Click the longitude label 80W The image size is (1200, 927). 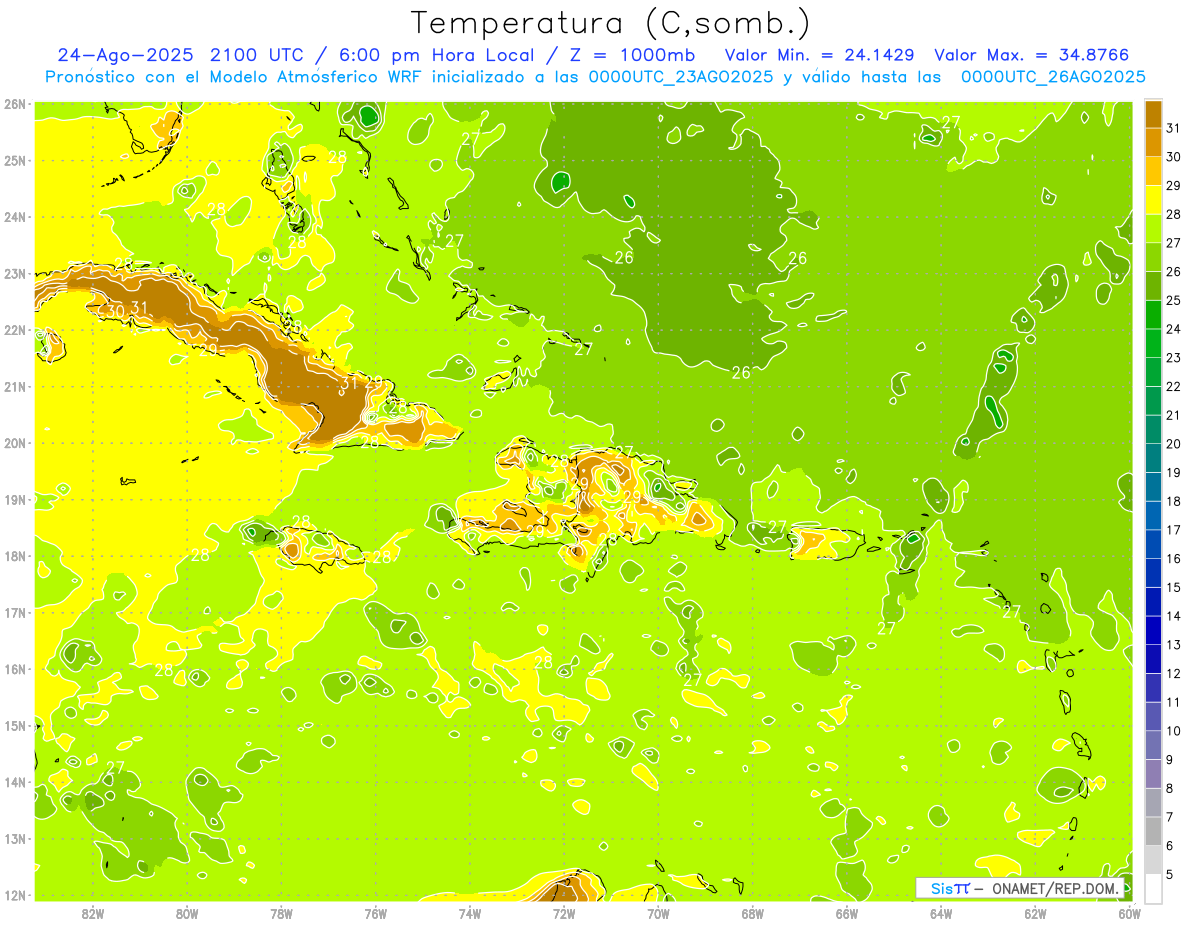(x=186, y=913)
